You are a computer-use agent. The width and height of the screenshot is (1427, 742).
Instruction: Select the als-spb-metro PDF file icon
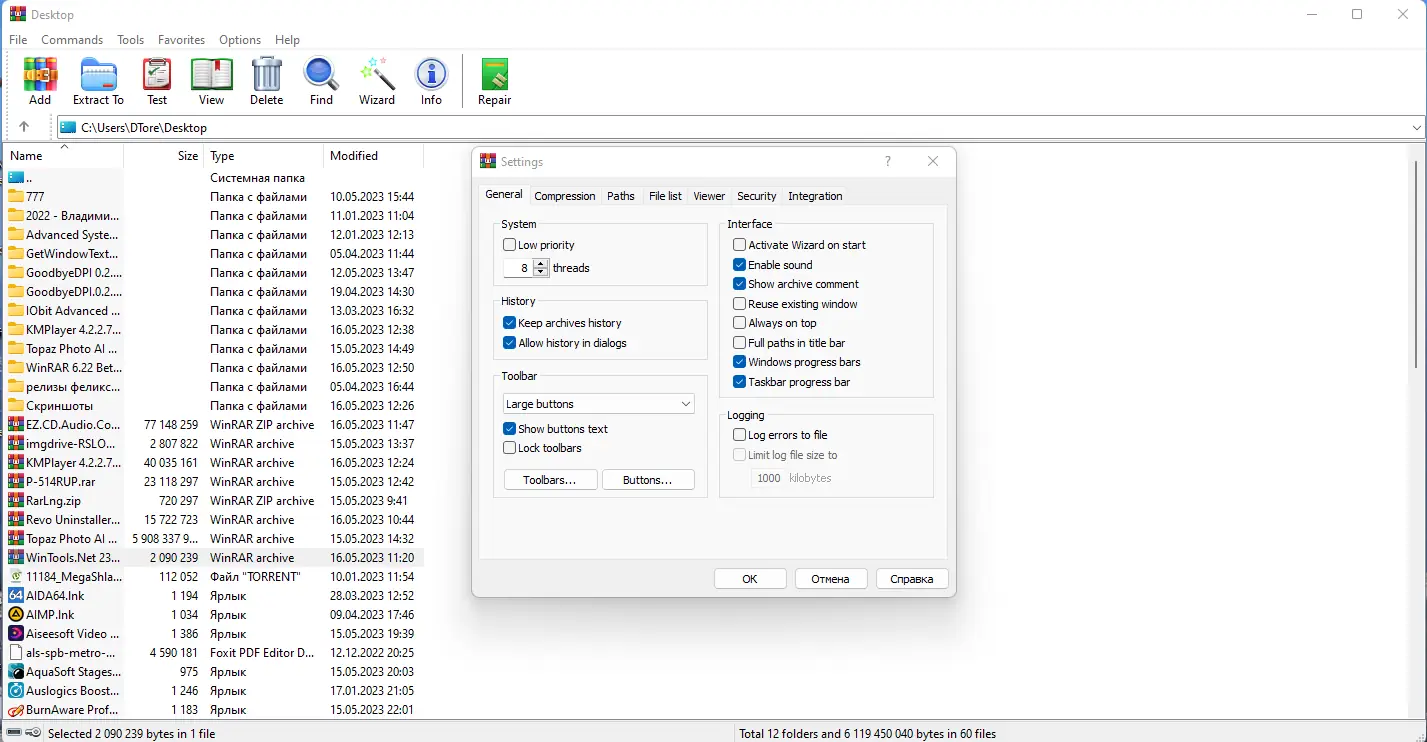click(16, 653)
